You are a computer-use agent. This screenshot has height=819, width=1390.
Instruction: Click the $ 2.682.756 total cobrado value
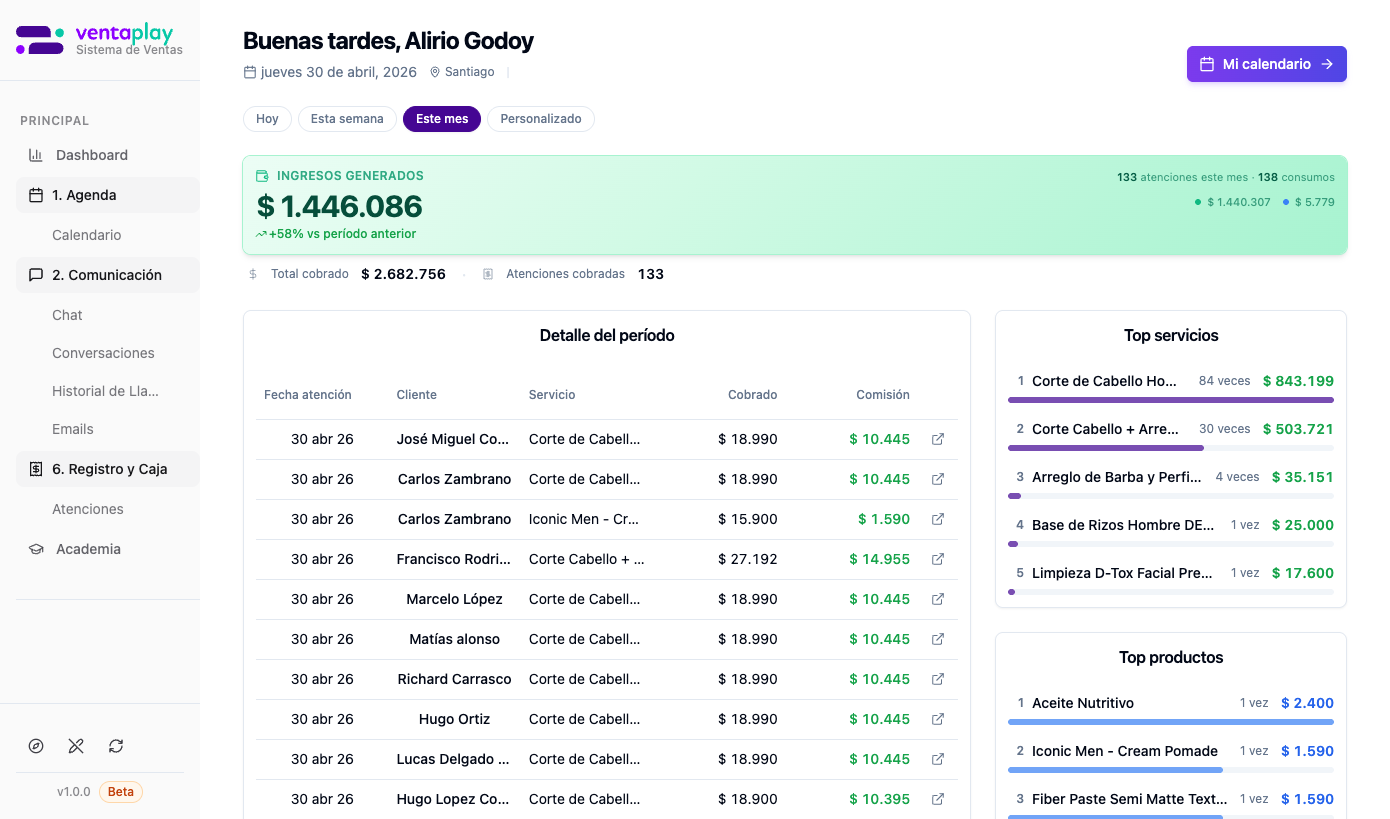pyautogui.click(x=404, y=274)
